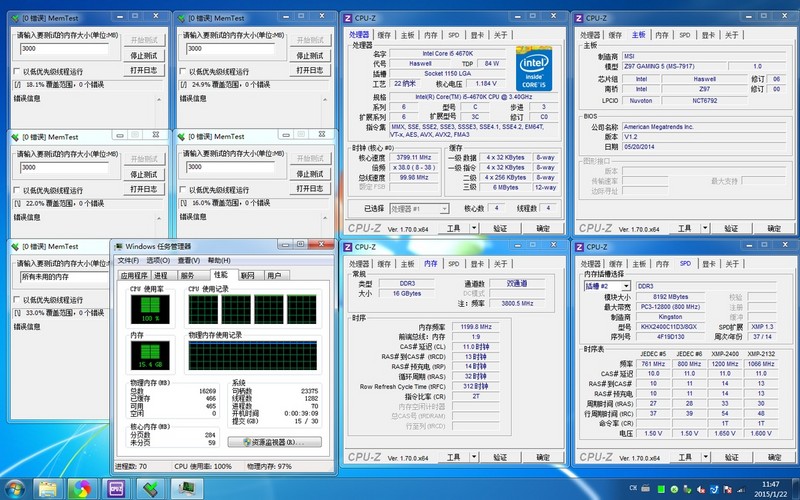Click error info scroll arrow in 16.0% MemTest

pyautogui.click(x=325, y=218)
